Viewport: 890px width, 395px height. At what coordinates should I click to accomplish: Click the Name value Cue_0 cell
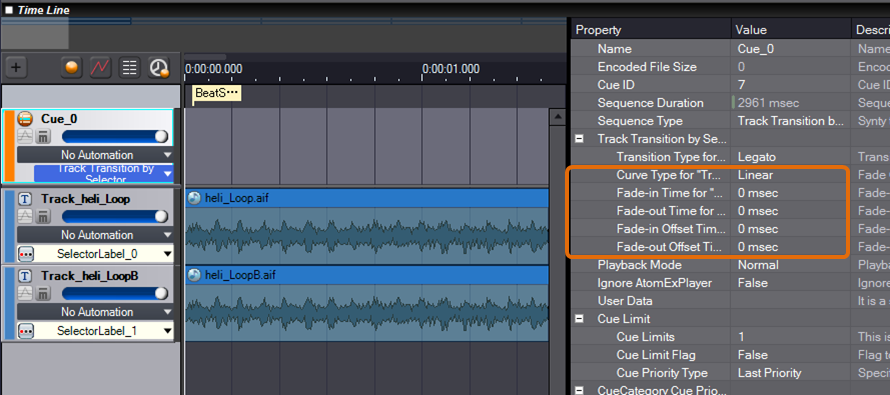click(x=791, y=49)
